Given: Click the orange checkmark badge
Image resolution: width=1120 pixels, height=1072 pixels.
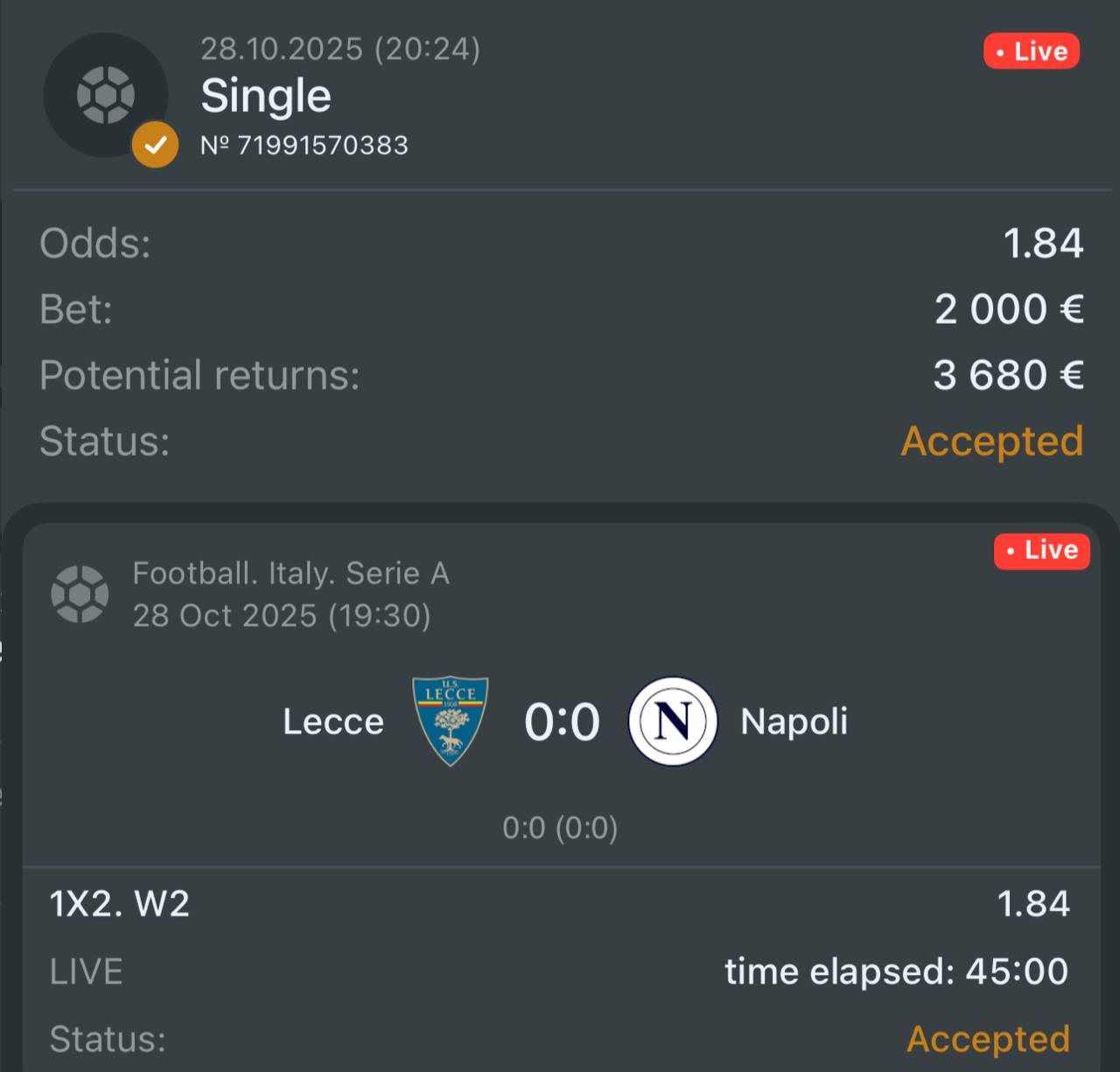Looking at the screenshot, I should 155,144.
